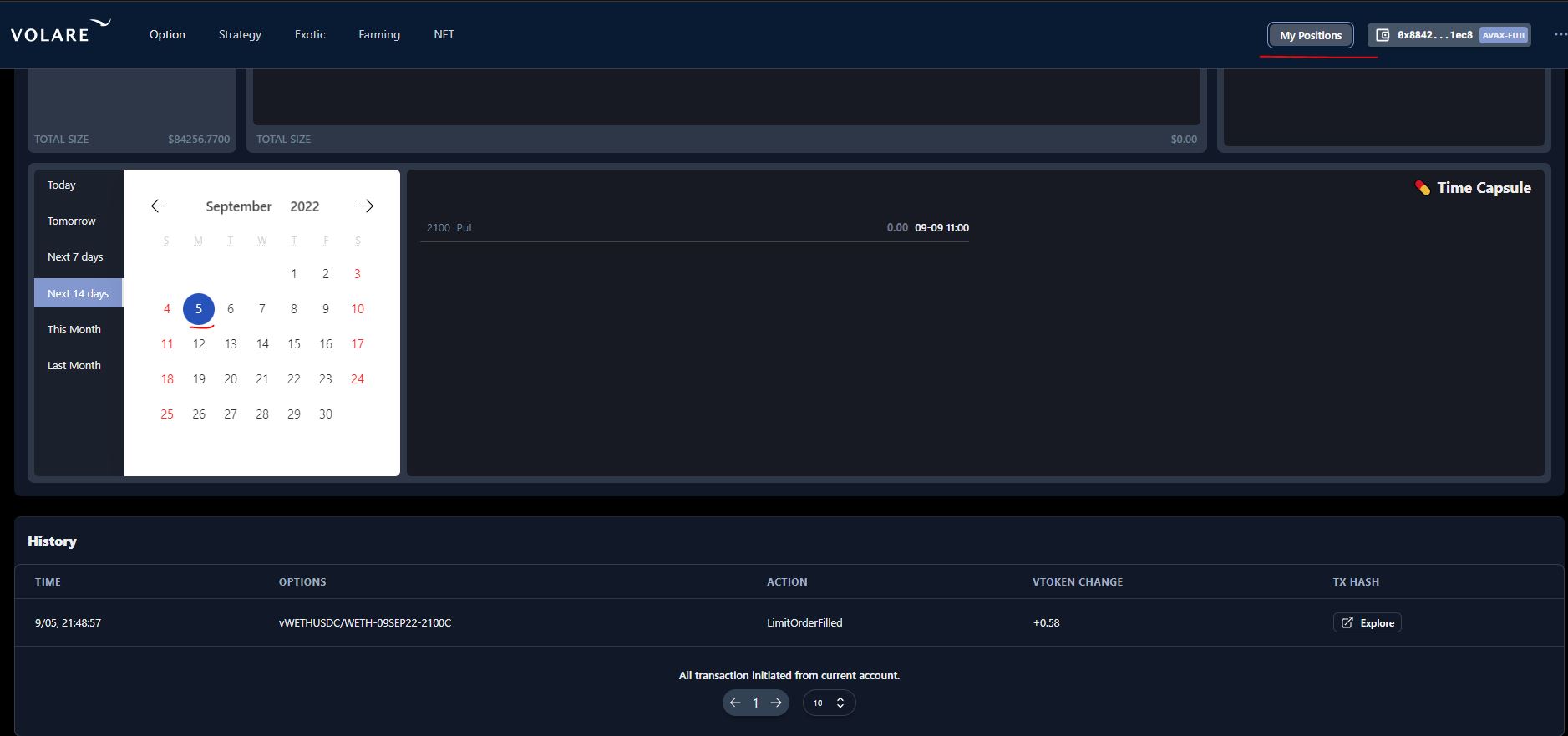The image size is (1568, 736).
Task: Open the NFT menu
Action: pos(444,34)
